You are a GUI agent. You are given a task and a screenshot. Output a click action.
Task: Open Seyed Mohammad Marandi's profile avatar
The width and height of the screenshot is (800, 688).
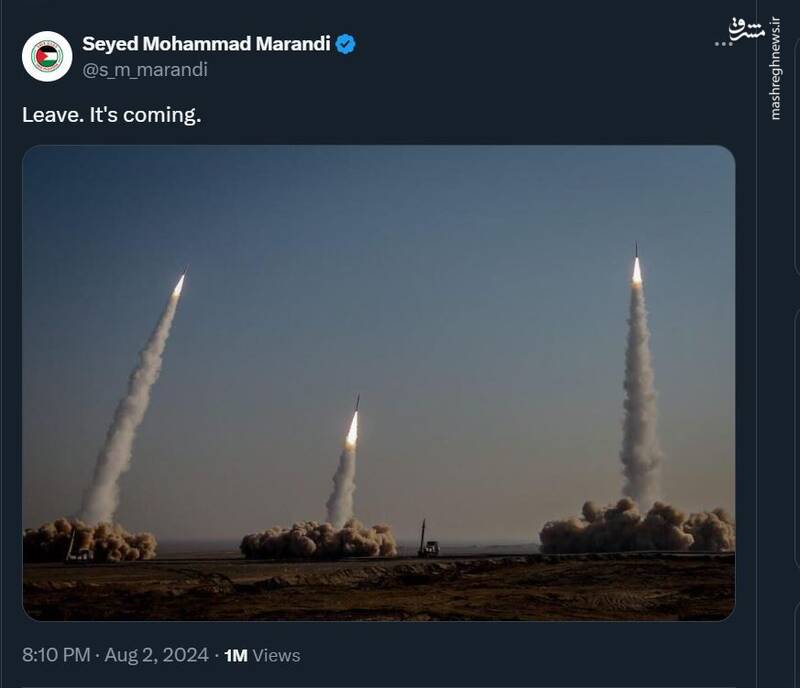(47, 56)
